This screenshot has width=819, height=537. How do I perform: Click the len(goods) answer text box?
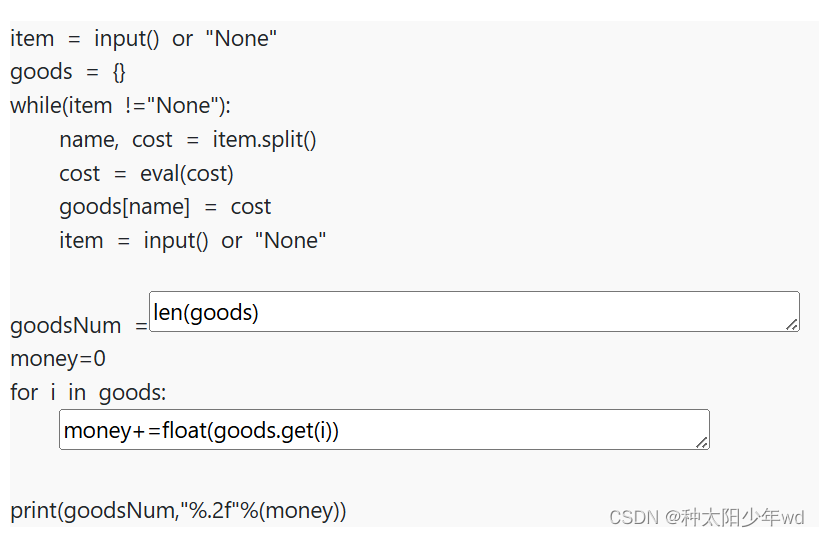[x=474, y=312]
